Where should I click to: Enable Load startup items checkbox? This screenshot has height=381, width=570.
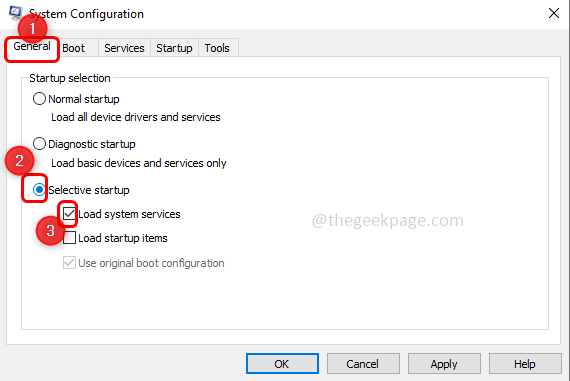click(x=69, y=238)
